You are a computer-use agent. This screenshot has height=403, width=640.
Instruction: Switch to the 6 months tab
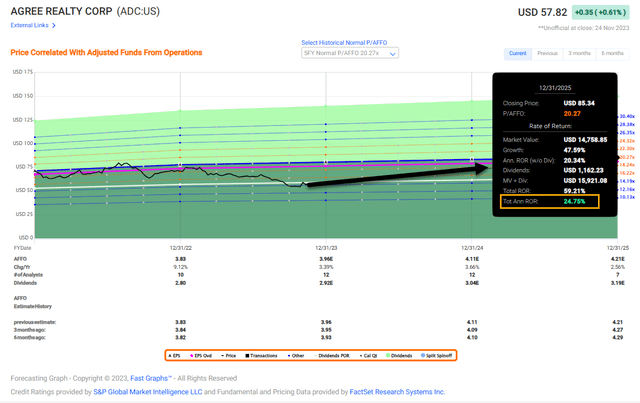pyautogui.click(x=612, y=53)
